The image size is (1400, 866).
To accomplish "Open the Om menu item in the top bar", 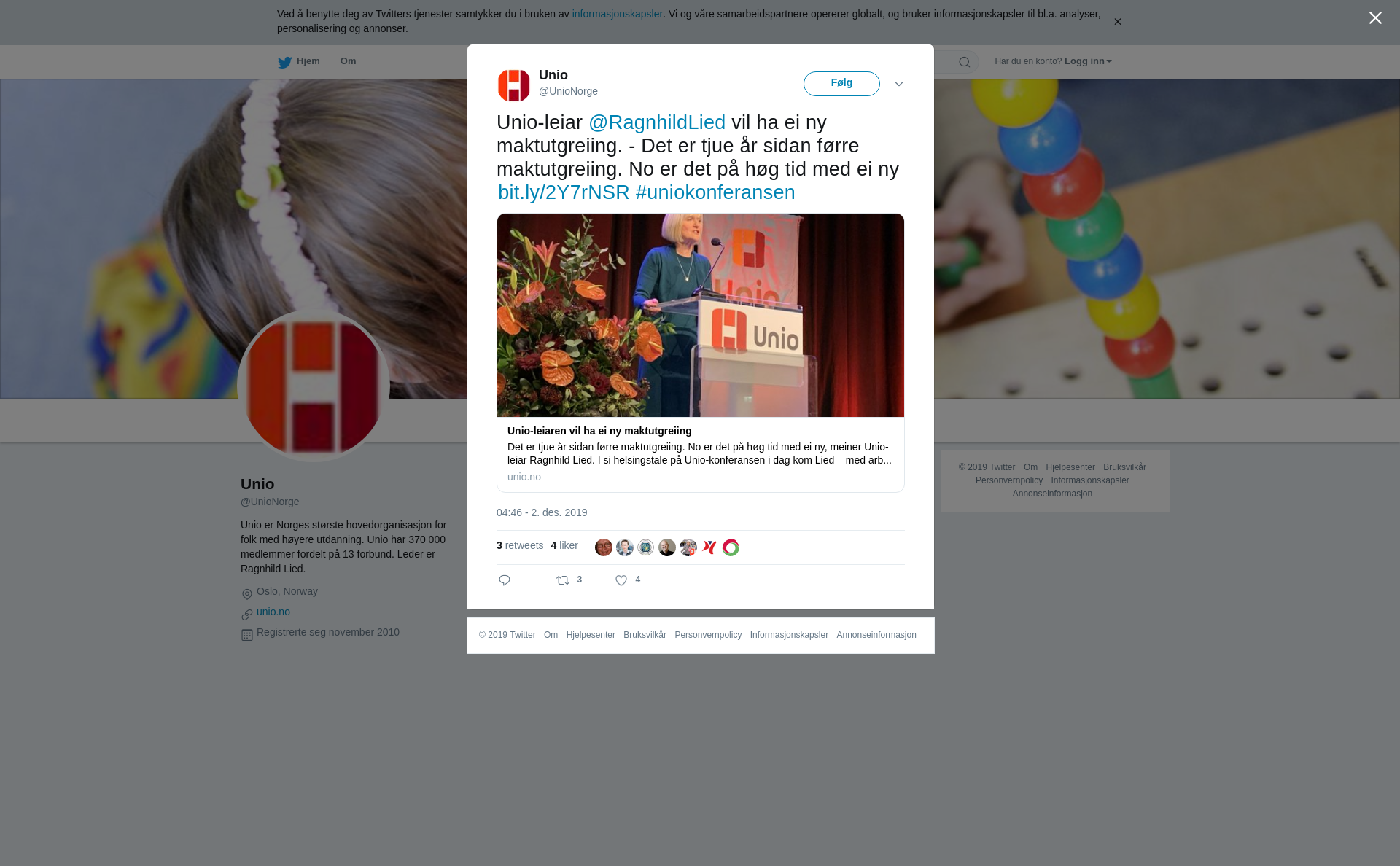I will point(348,61).
